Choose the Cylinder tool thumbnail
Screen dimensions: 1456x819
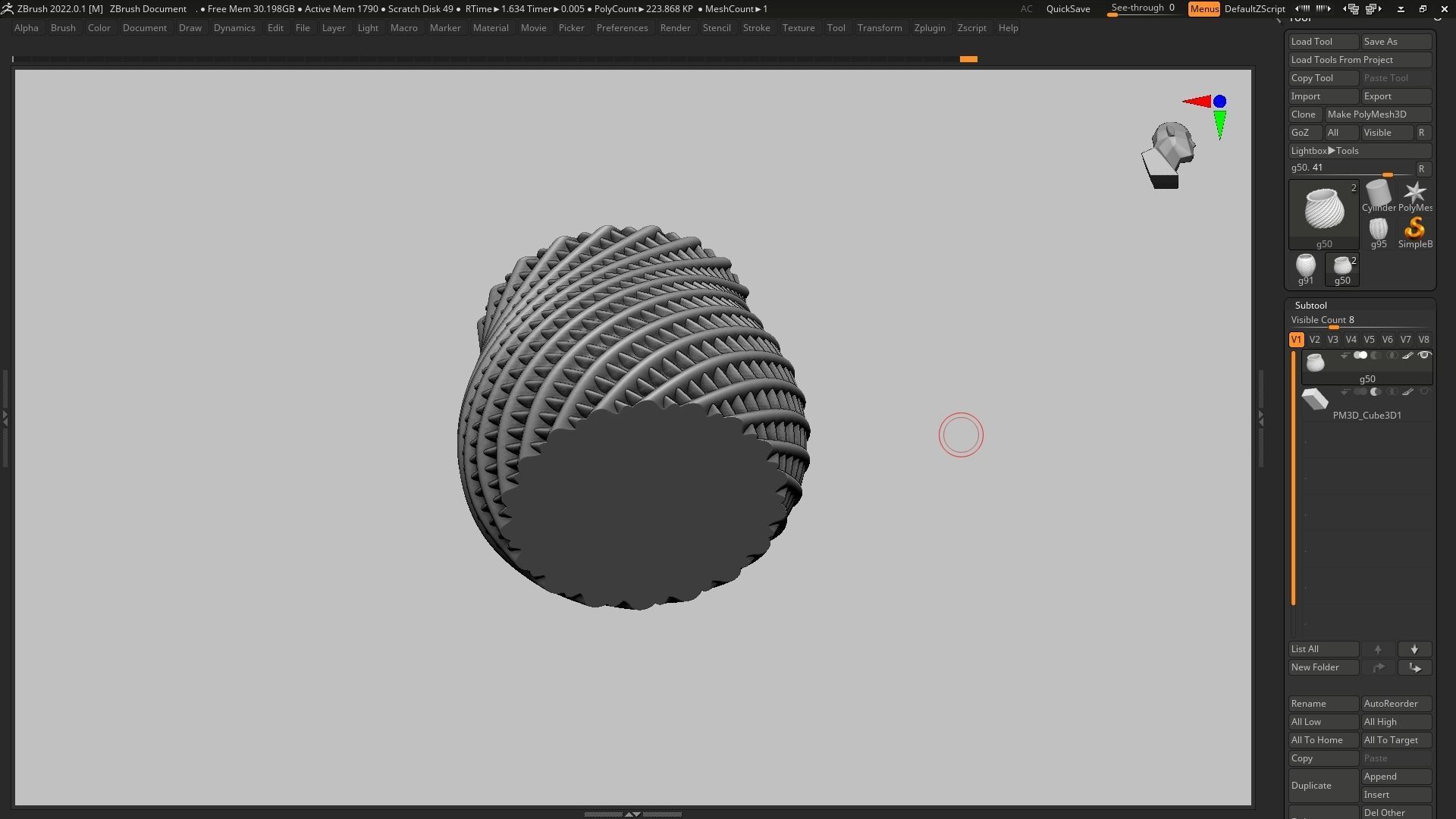click(x=1378, y=194)
